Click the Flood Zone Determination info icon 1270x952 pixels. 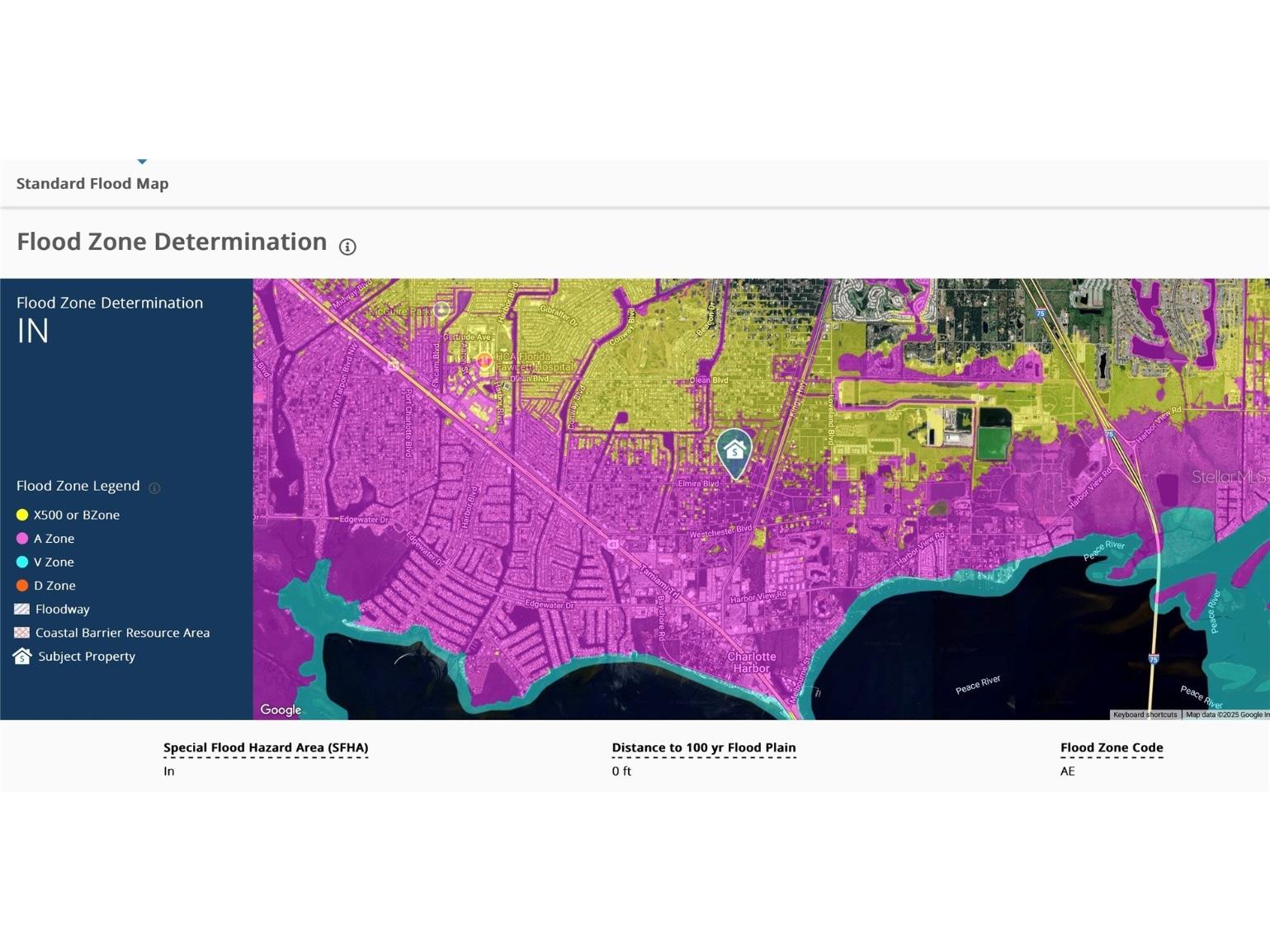click(347, 247)
